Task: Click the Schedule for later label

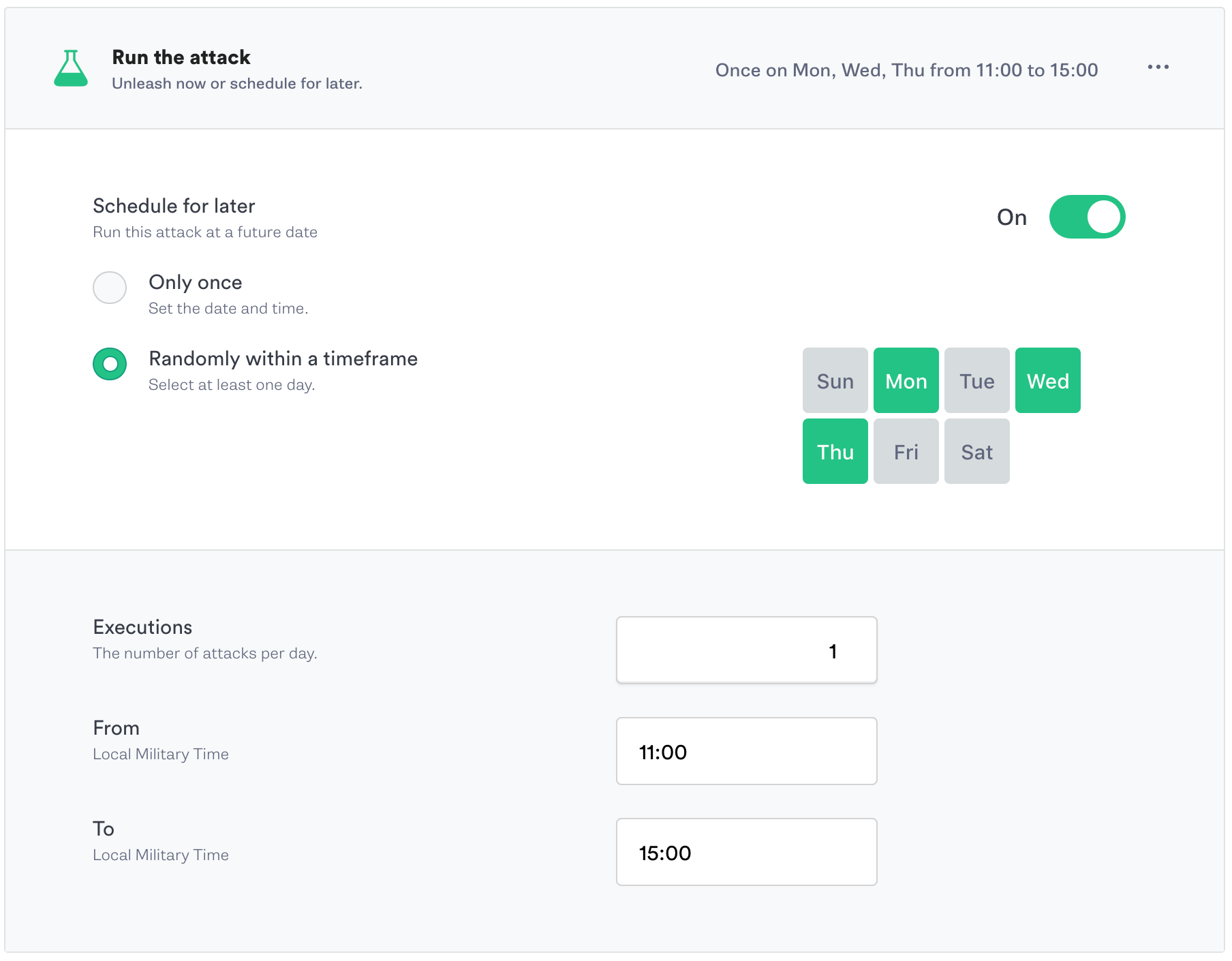Action: click(x=174, y=206)
